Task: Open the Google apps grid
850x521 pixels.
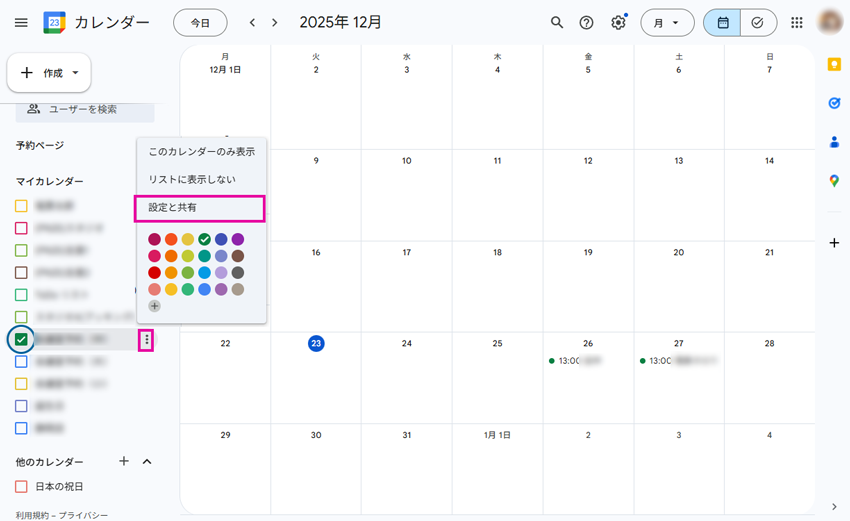Action: [x=797, y=22]
